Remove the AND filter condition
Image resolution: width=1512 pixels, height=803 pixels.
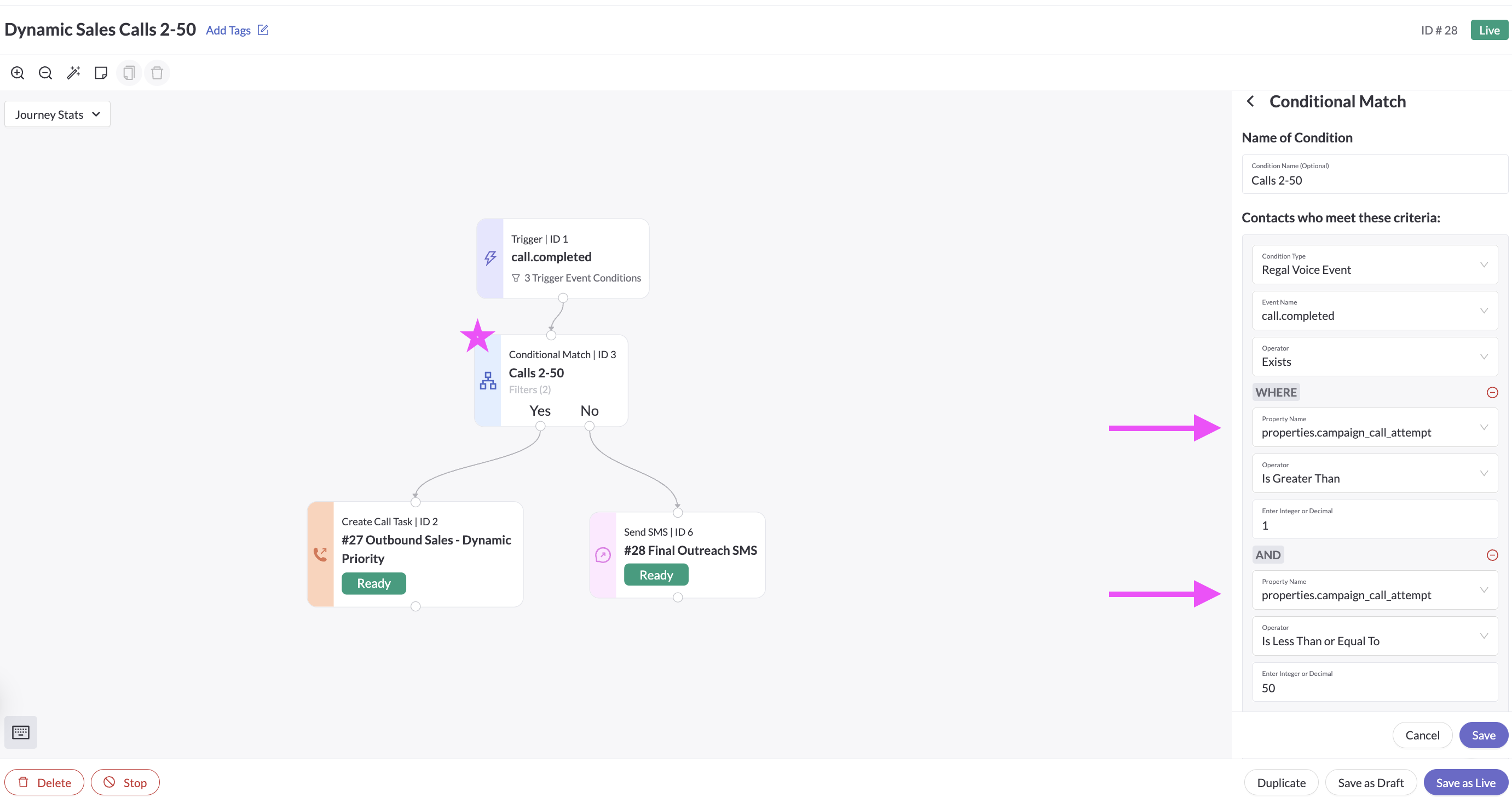[1492, 555]
